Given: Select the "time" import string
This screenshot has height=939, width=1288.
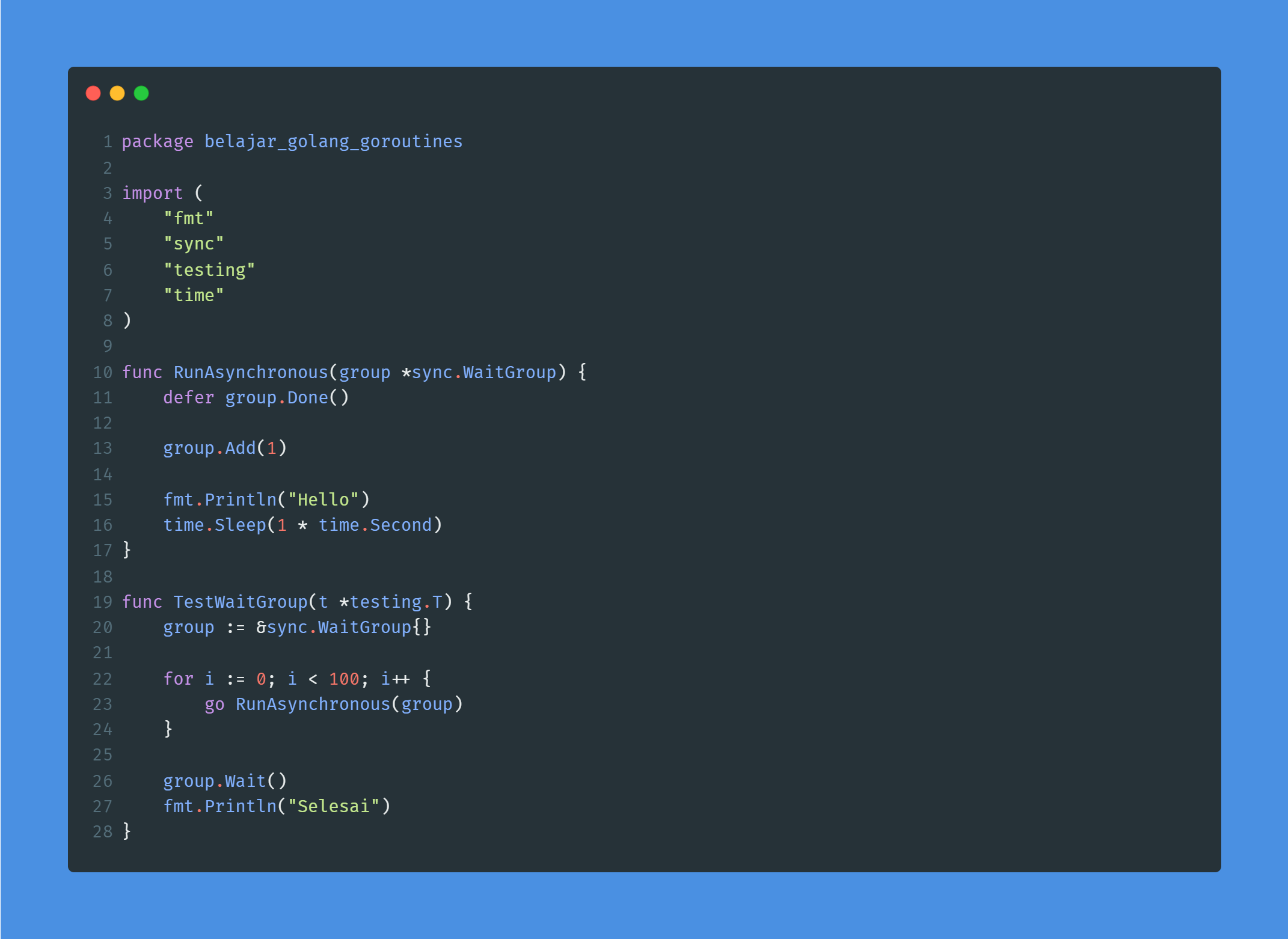Looking at the screenshot, I should (194, 295).
